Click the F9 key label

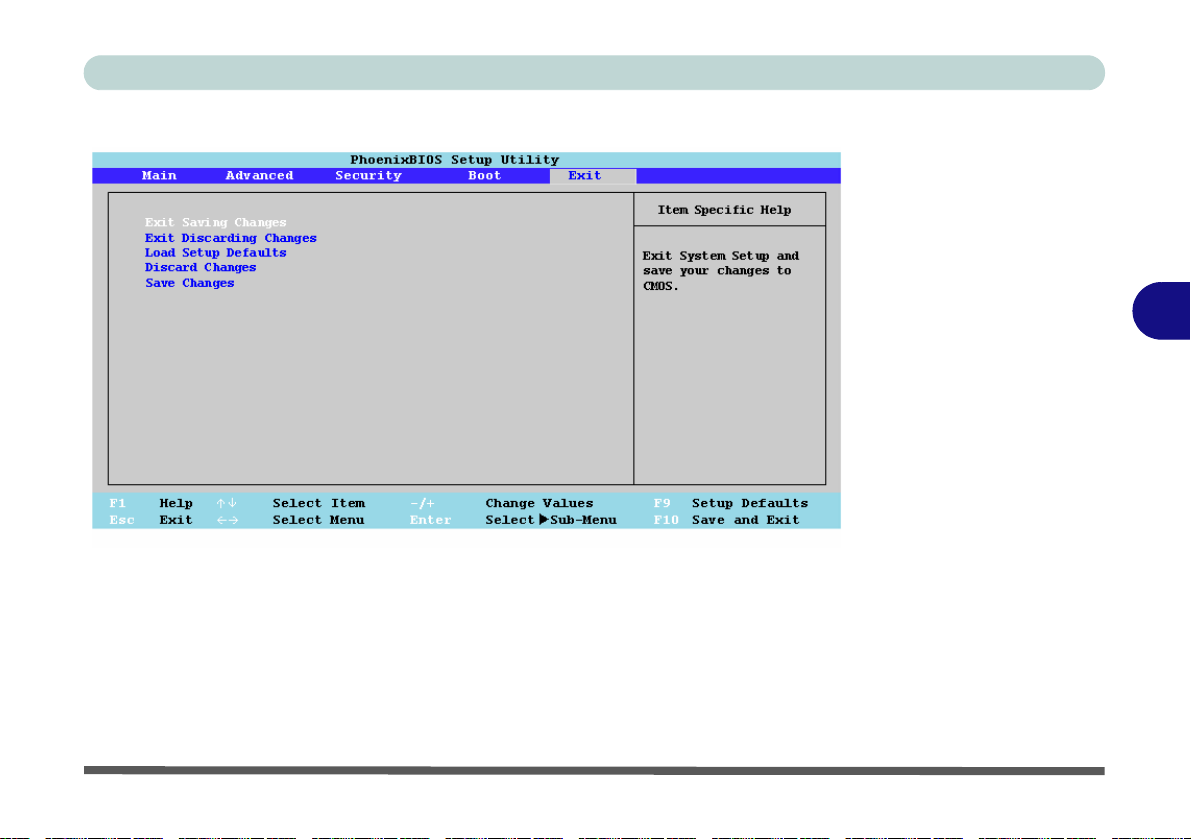(662, 503)
